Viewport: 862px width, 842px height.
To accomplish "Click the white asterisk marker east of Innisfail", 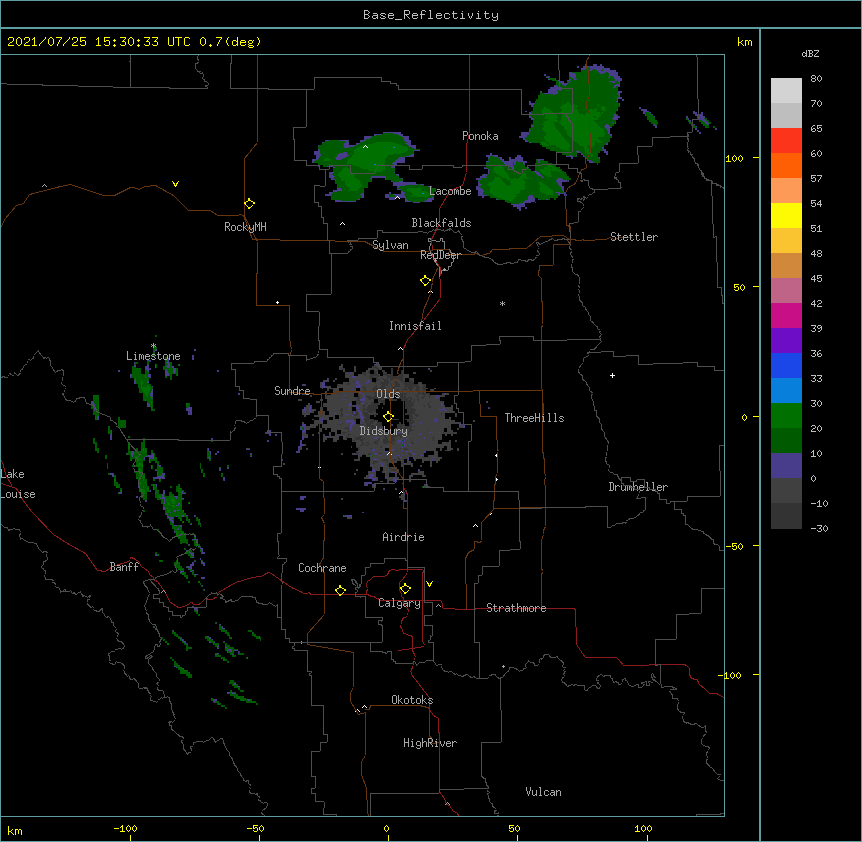I will (502, 303).
